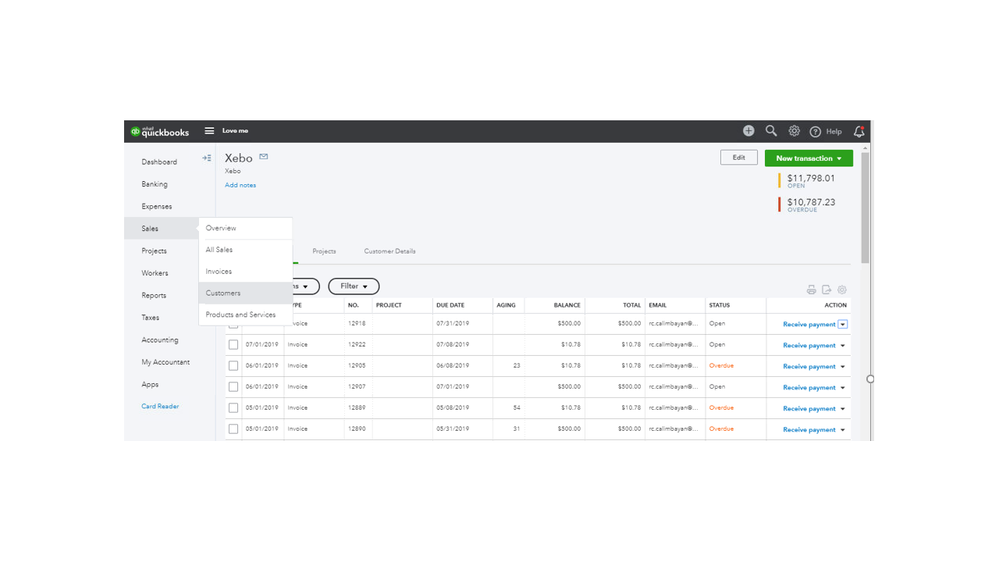The height and width of the screenshot is (562, 999).
Task: Tick the checkbox for invoice 12889
Action: [233, 408]
